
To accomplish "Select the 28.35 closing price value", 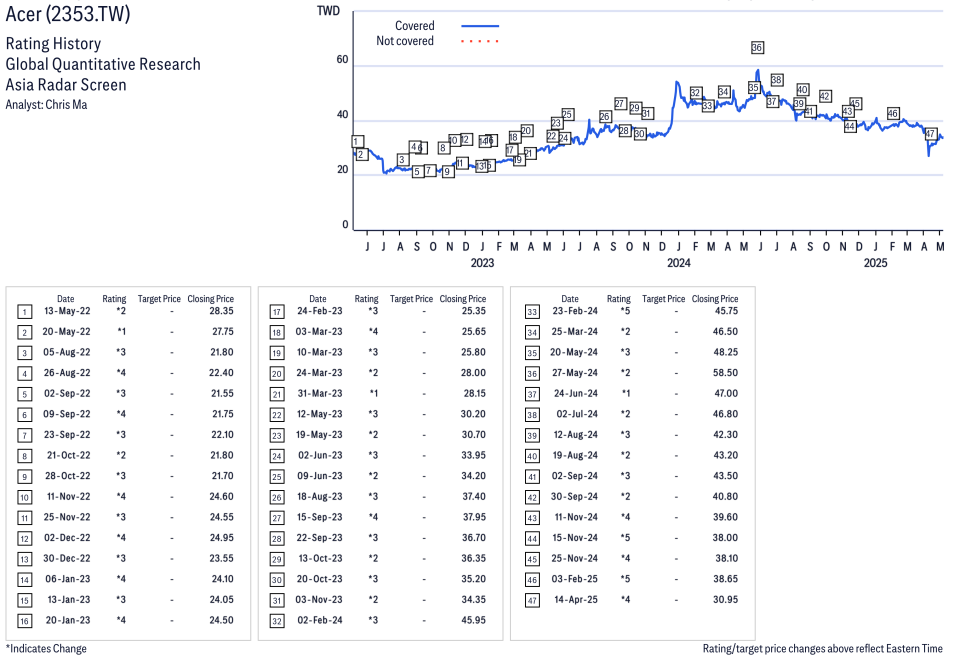I will click(x=221, y=311).
